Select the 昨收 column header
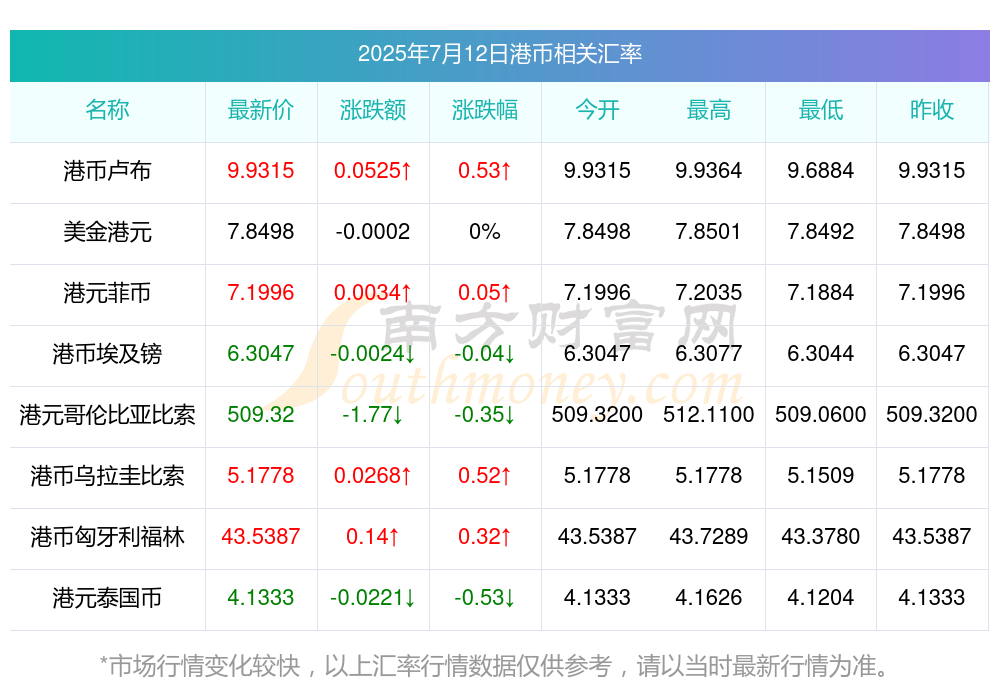Image resolution: width=1000 pixels, height=698 pixels. tap(932, 110)
